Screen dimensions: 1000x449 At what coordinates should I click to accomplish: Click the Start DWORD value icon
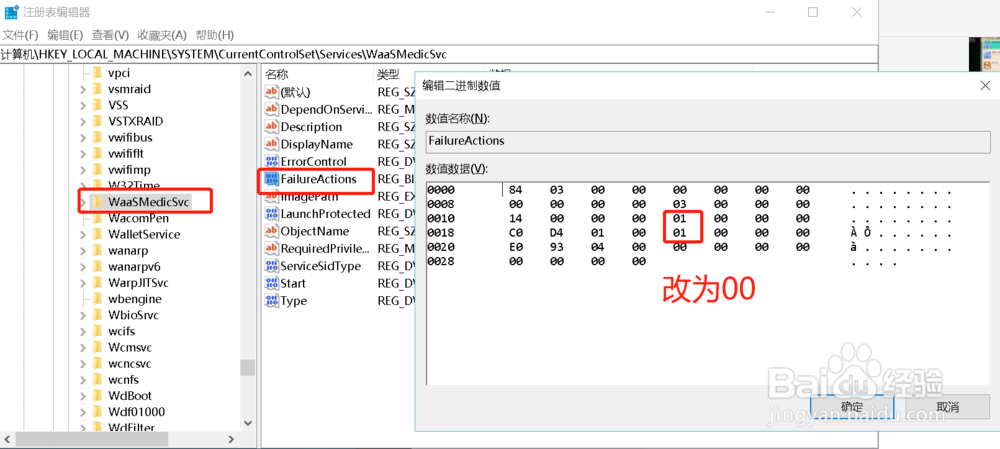[x=272, y=283]
